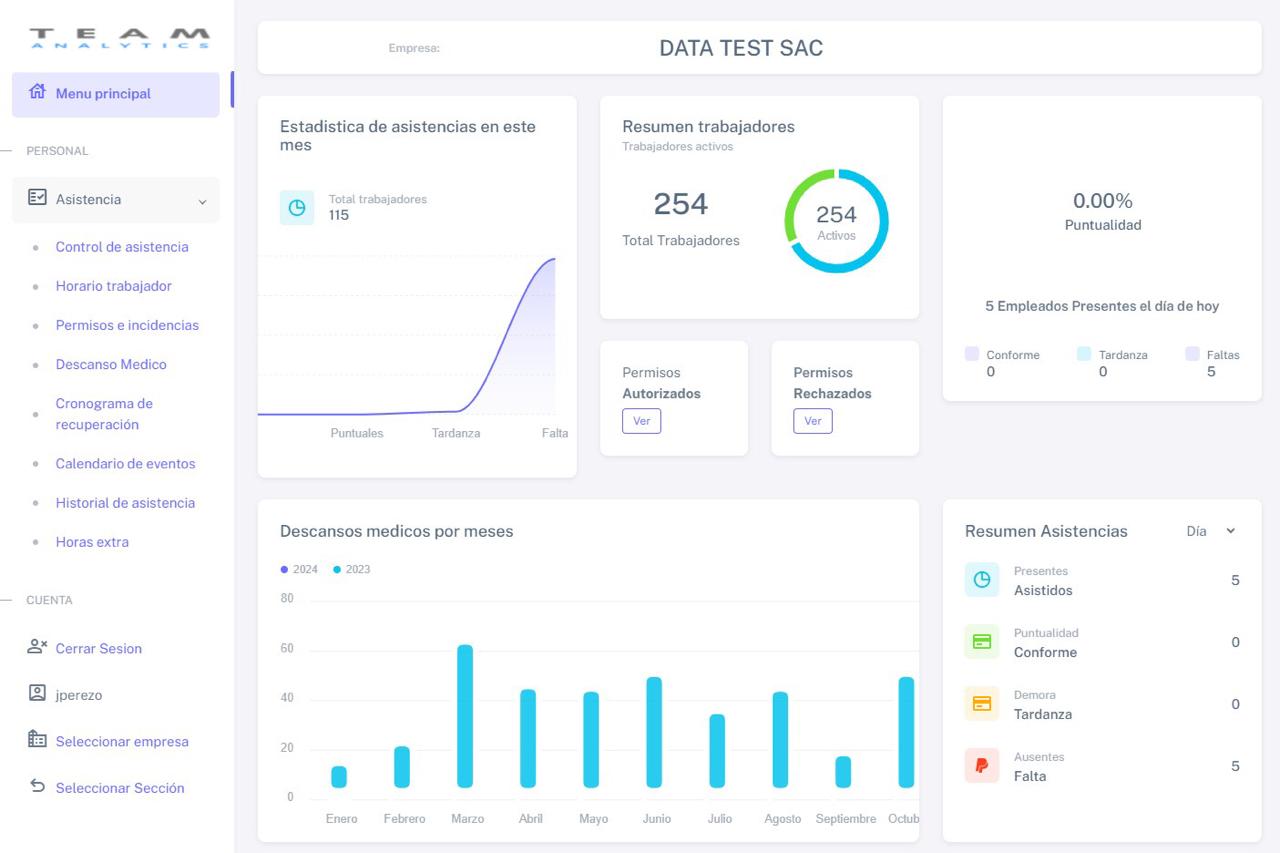This screenshot has width=1280, height=853.
Task: Click the Seleccionar empresa building icon
Action: point(38,740)
